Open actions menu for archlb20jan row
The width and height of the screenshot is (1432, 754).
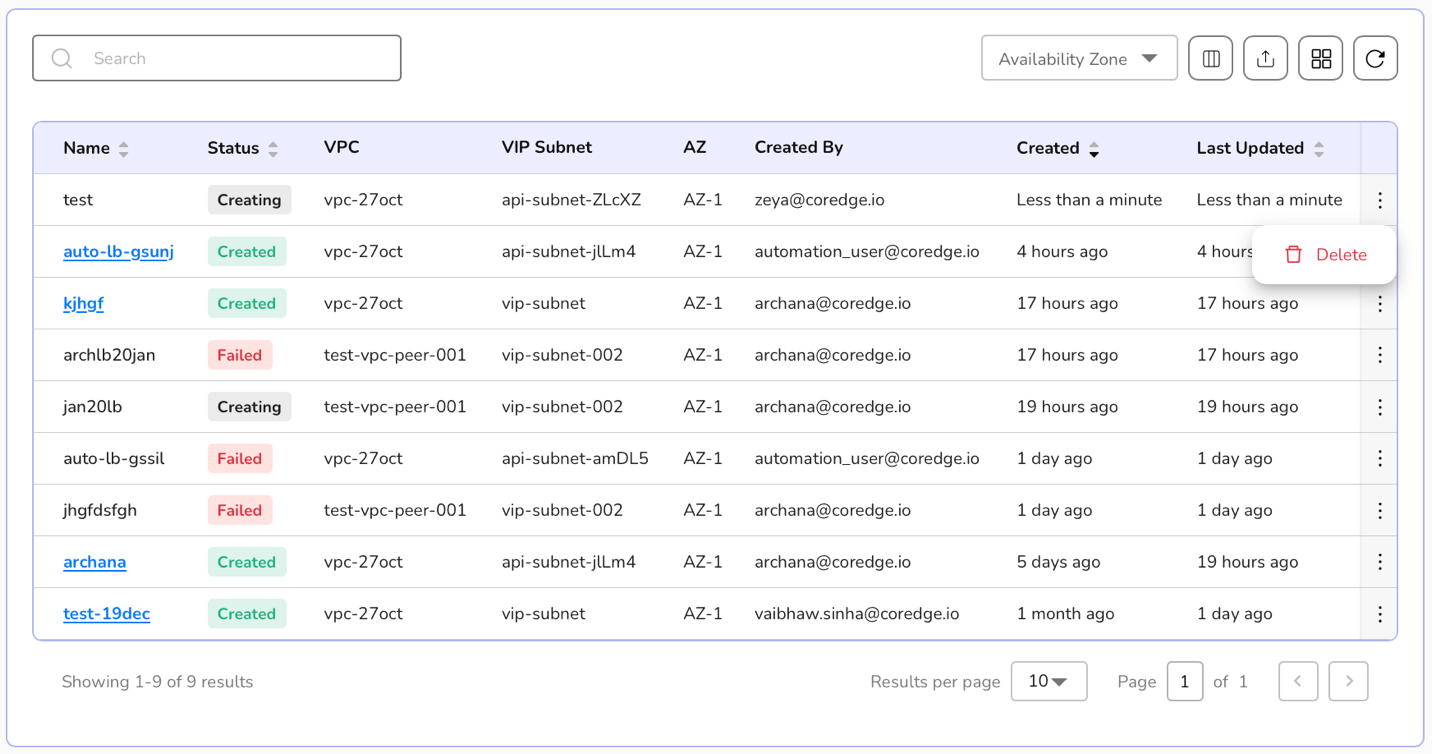tap(1379, 355)
